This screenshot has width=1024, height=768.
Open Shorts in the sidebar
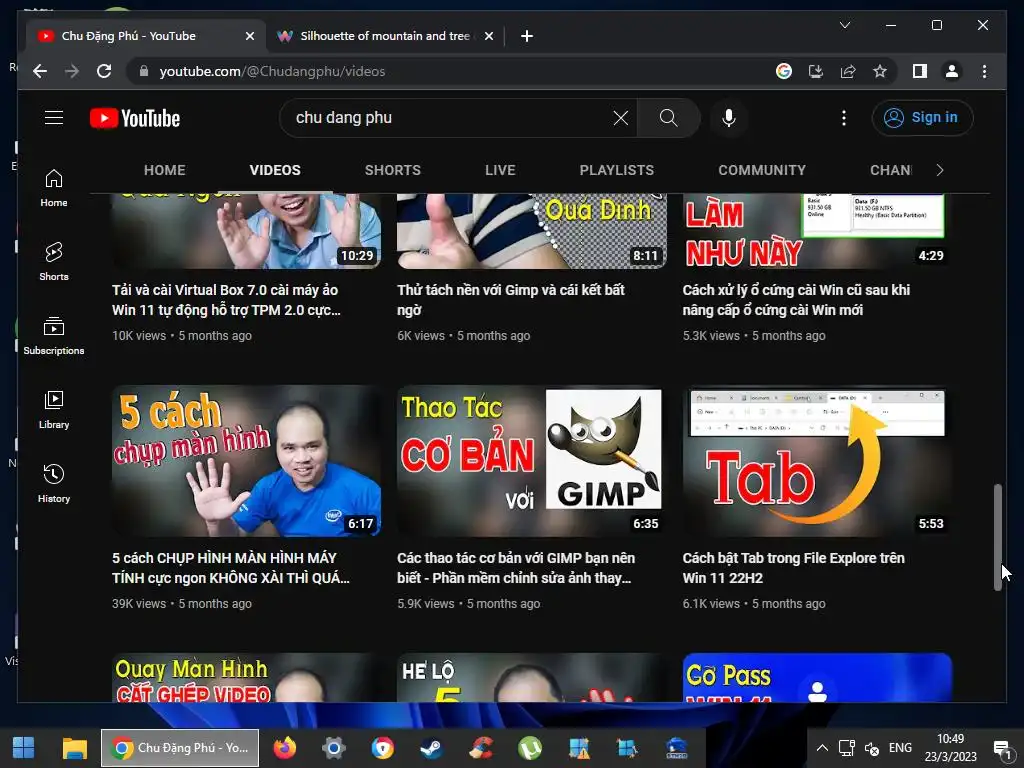tap(54, 262)
